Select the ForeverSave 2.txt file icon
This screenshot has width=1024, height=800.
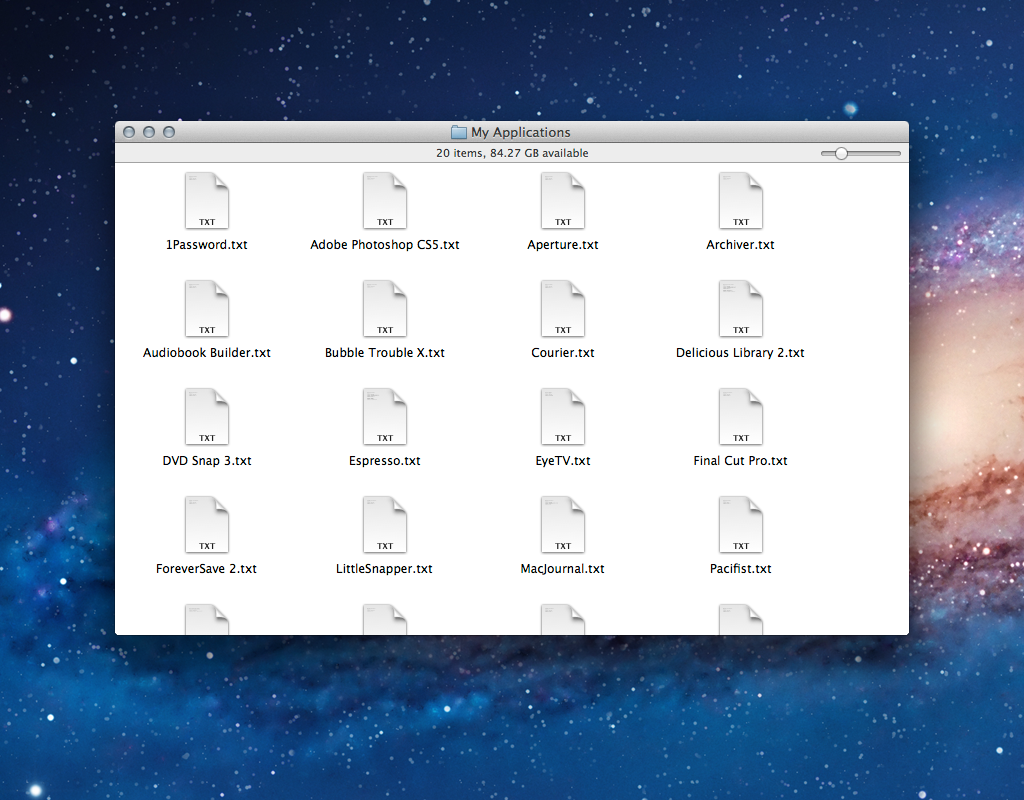[x=207, y=525]
